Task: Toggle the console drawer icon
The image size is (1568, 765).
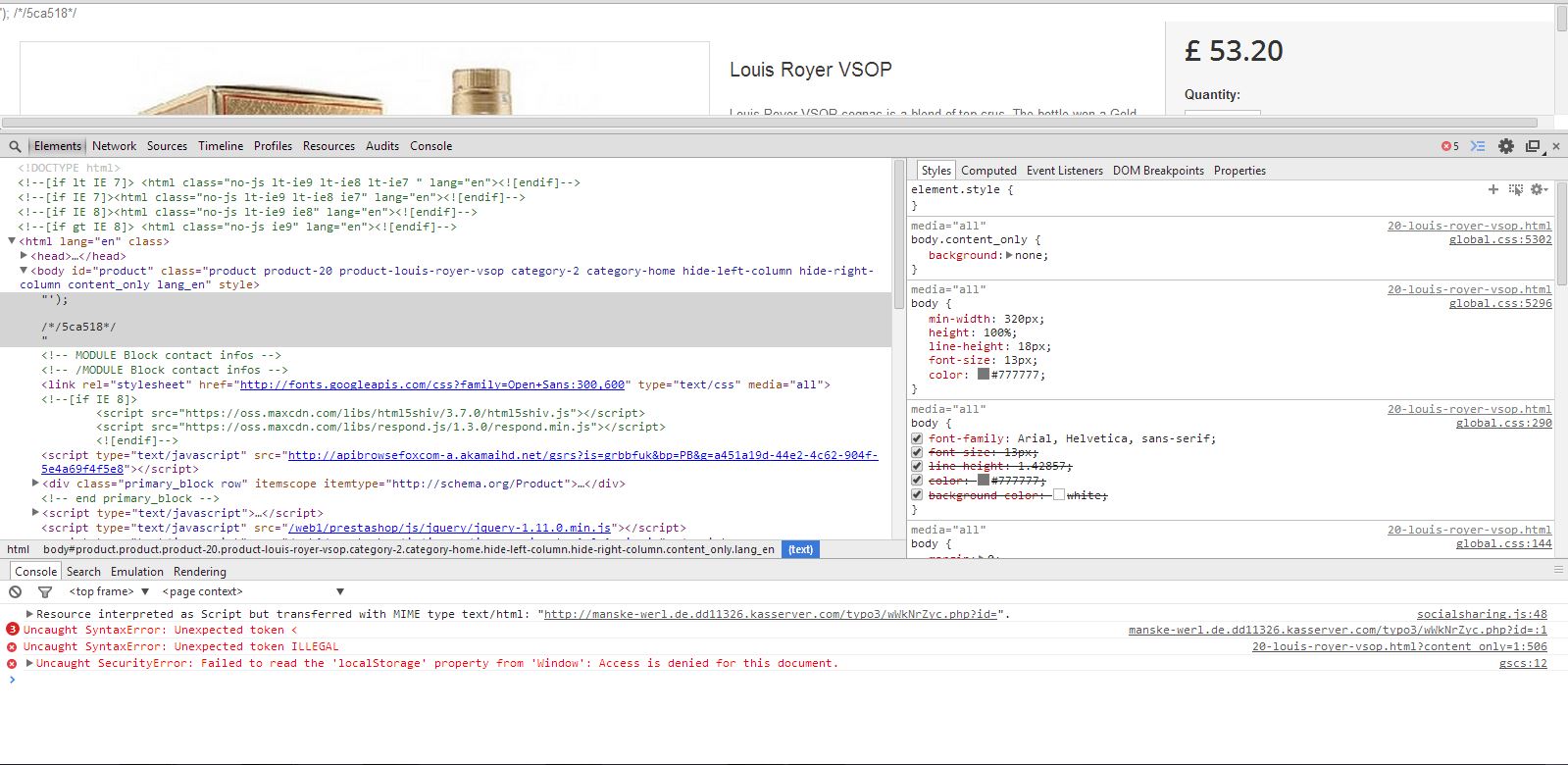Action: tap(1478, 146)
